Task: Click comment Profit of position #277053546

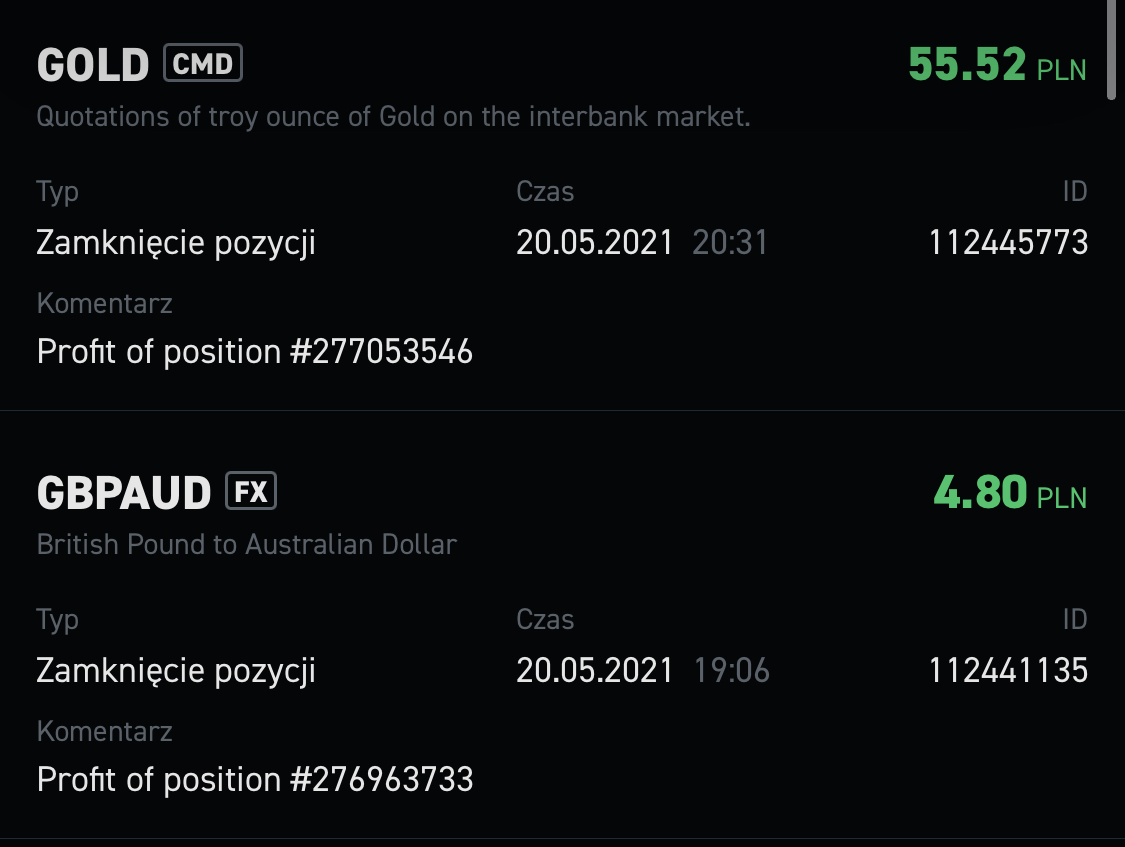Action: point(255,351)
